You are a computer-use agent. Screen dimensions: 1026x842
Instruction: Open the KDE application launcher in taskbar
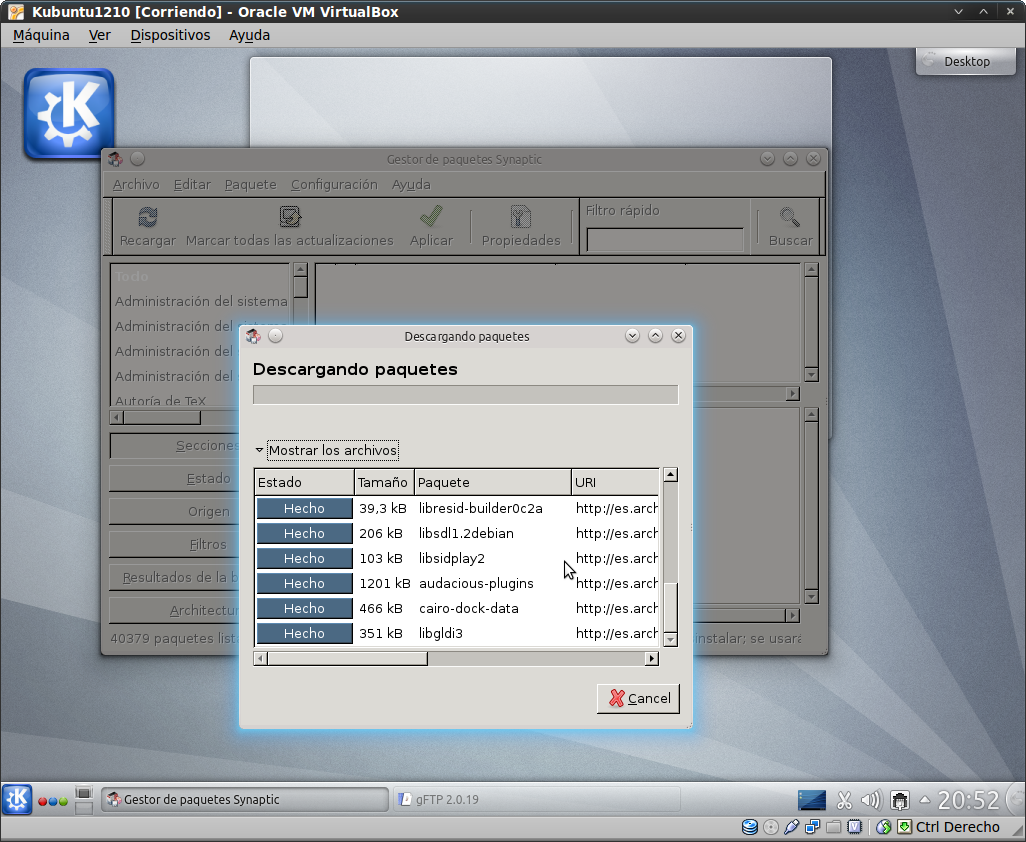coord(17,799)
